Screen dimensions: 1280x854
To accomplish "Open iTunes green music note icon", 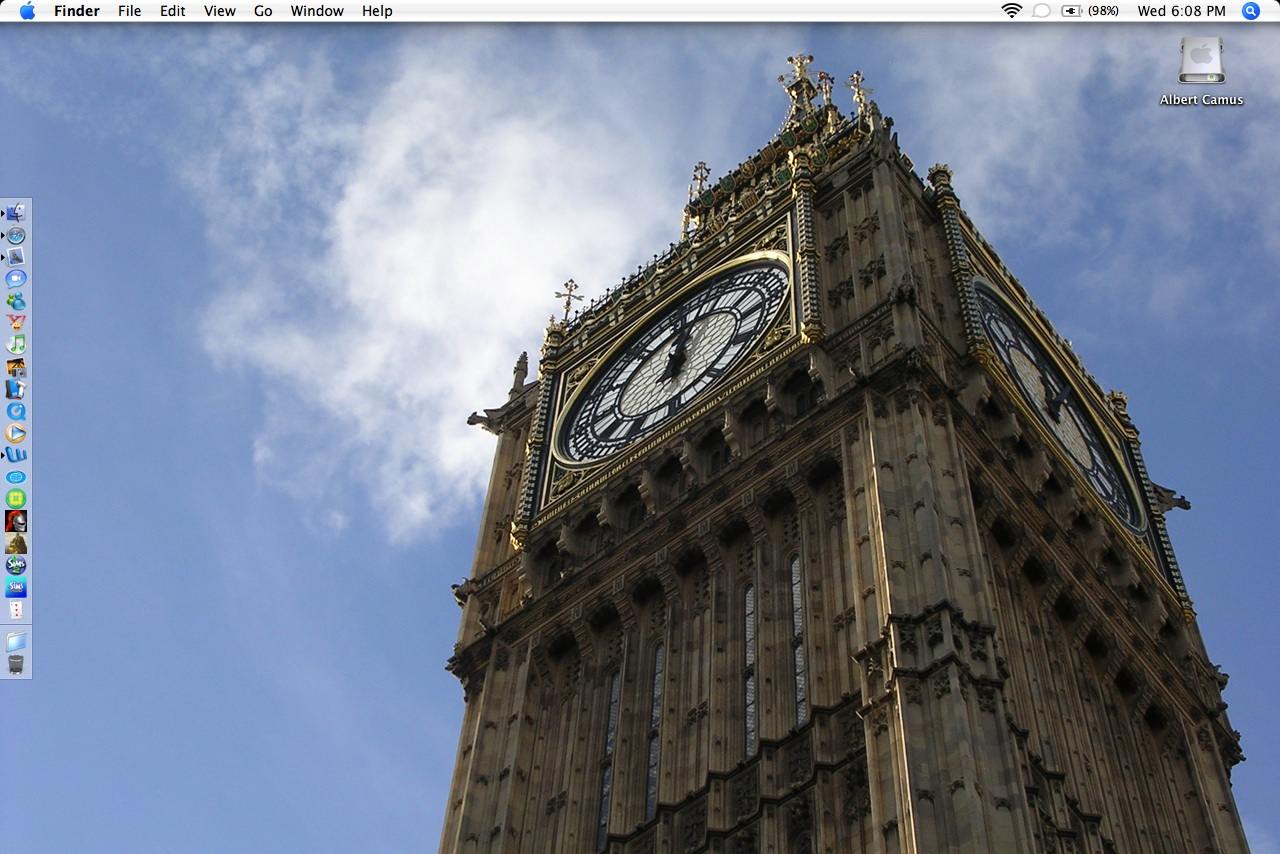I will click(16, 345).
